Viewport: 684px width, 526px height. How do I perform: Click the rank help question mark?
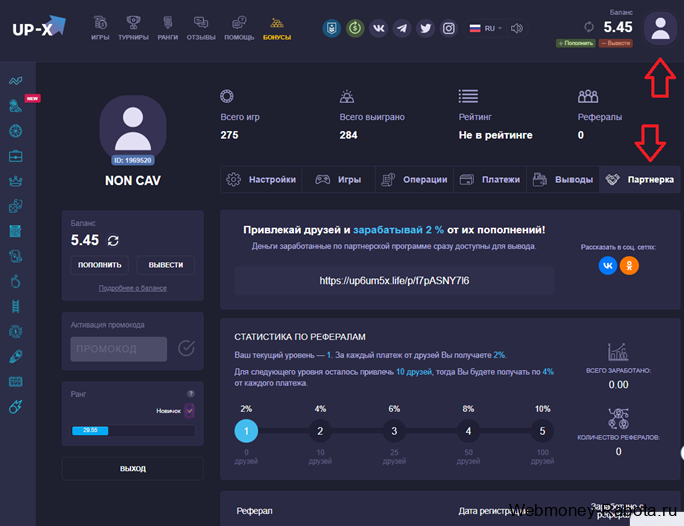[x=191, y=394]
